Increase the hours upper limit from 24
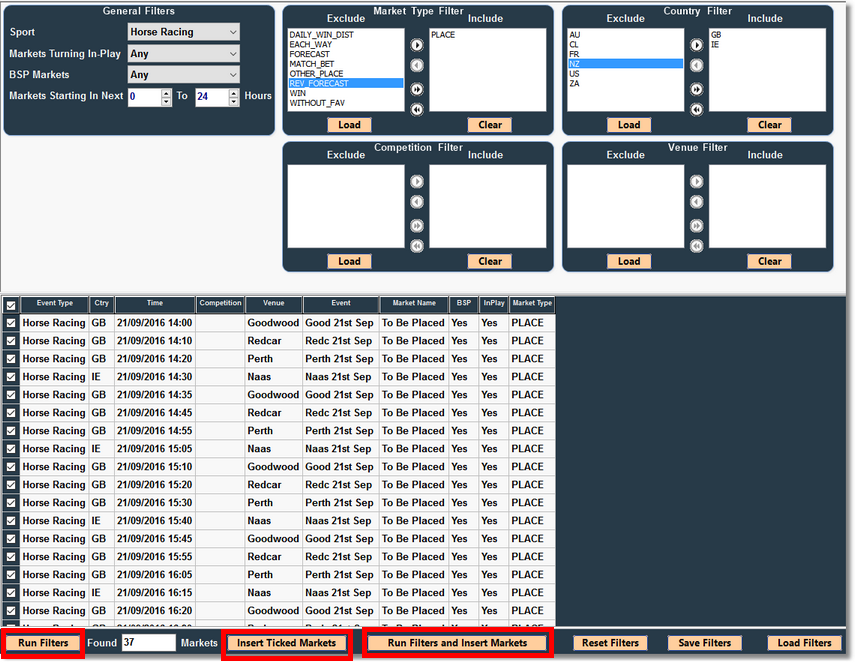Screen dimensions: 855x663 point(234,93)
